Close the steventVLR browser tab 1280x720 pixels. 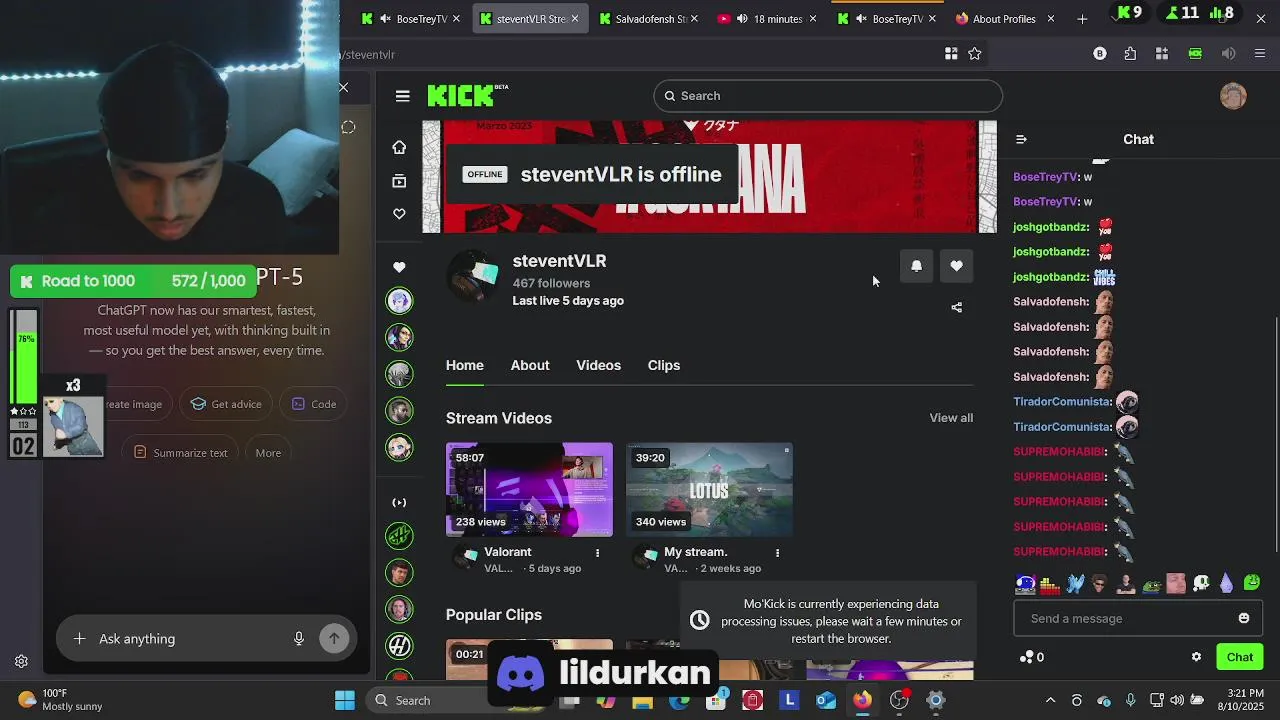click(x=575, y=19)
